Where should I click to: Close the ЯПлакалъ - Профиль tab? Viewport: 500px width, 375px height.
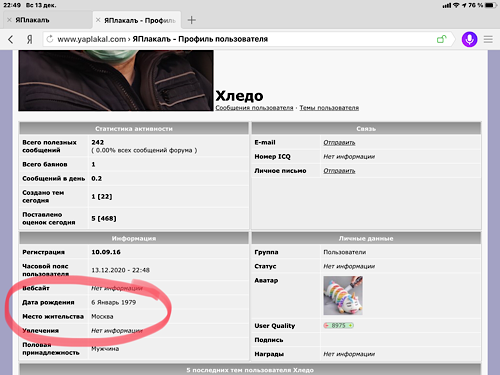pyautogui.click(x=98, y=20)
